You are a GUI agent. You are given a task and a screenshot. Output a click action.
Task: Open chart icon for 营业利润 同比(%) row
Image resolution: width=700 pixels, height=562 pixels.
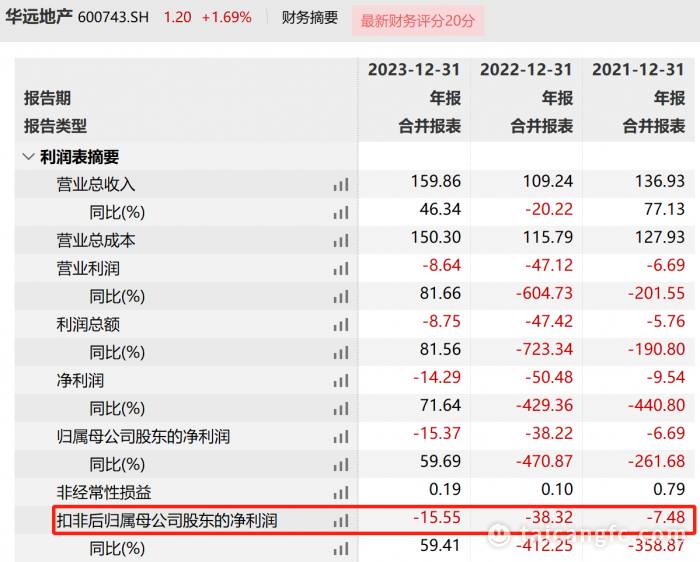click(341, 296)
